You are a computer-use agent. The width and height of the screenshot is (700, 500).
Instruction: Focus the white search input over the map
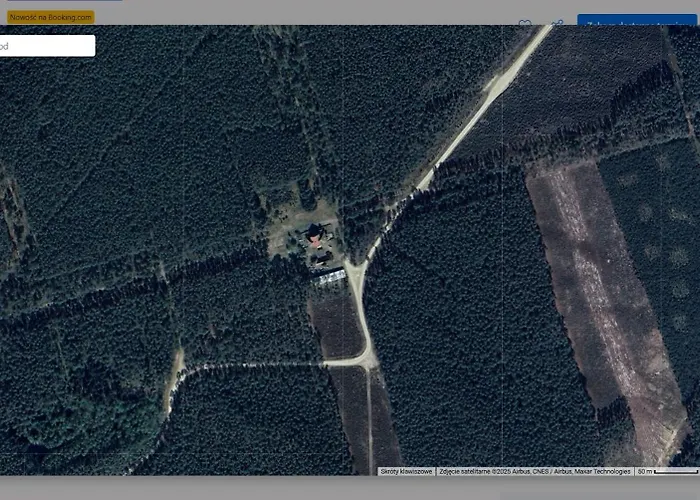(x=47, y=46)
